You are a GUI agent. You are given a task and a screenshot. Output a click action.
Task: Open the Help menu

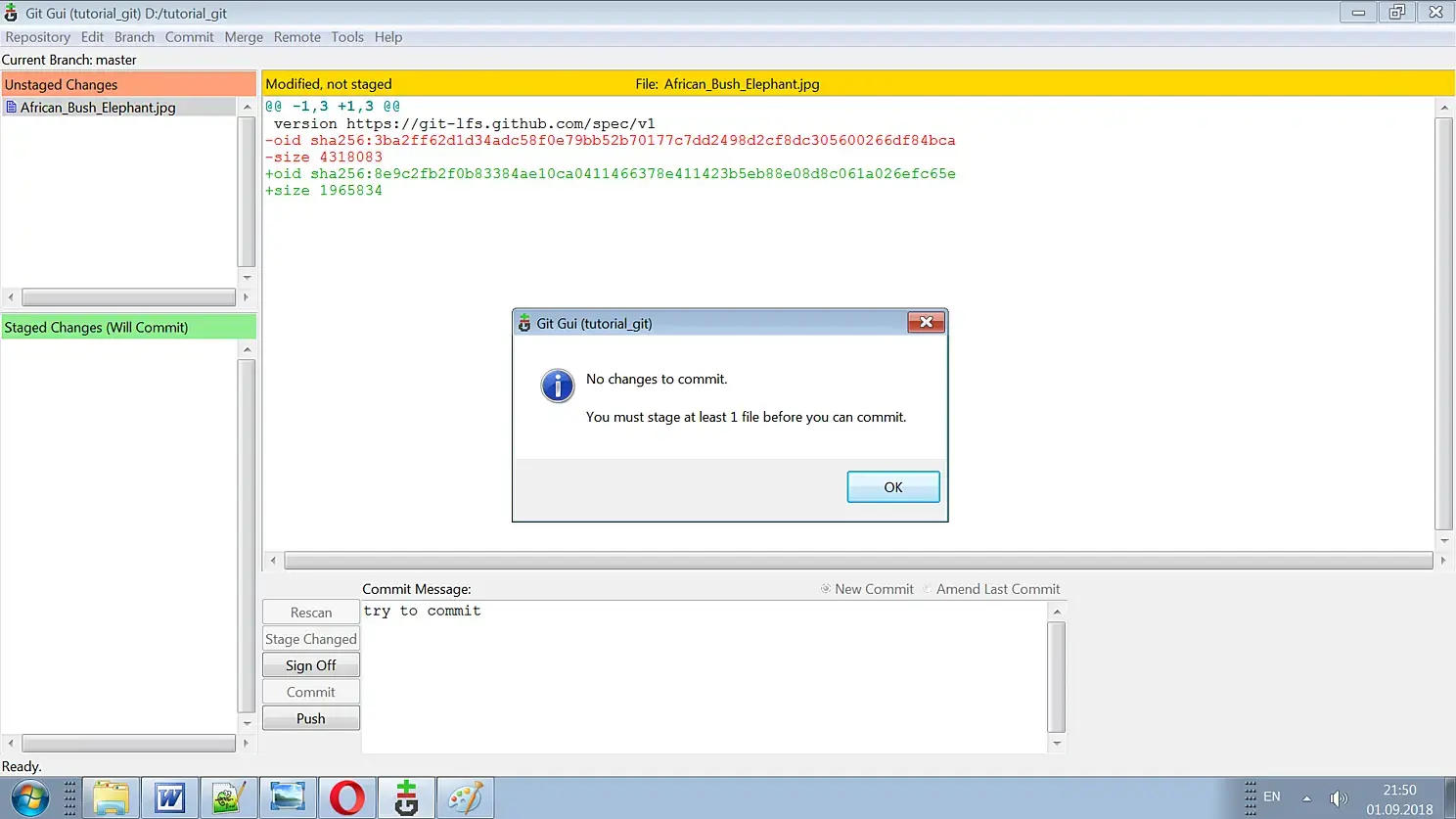click(x=388, y=37)
